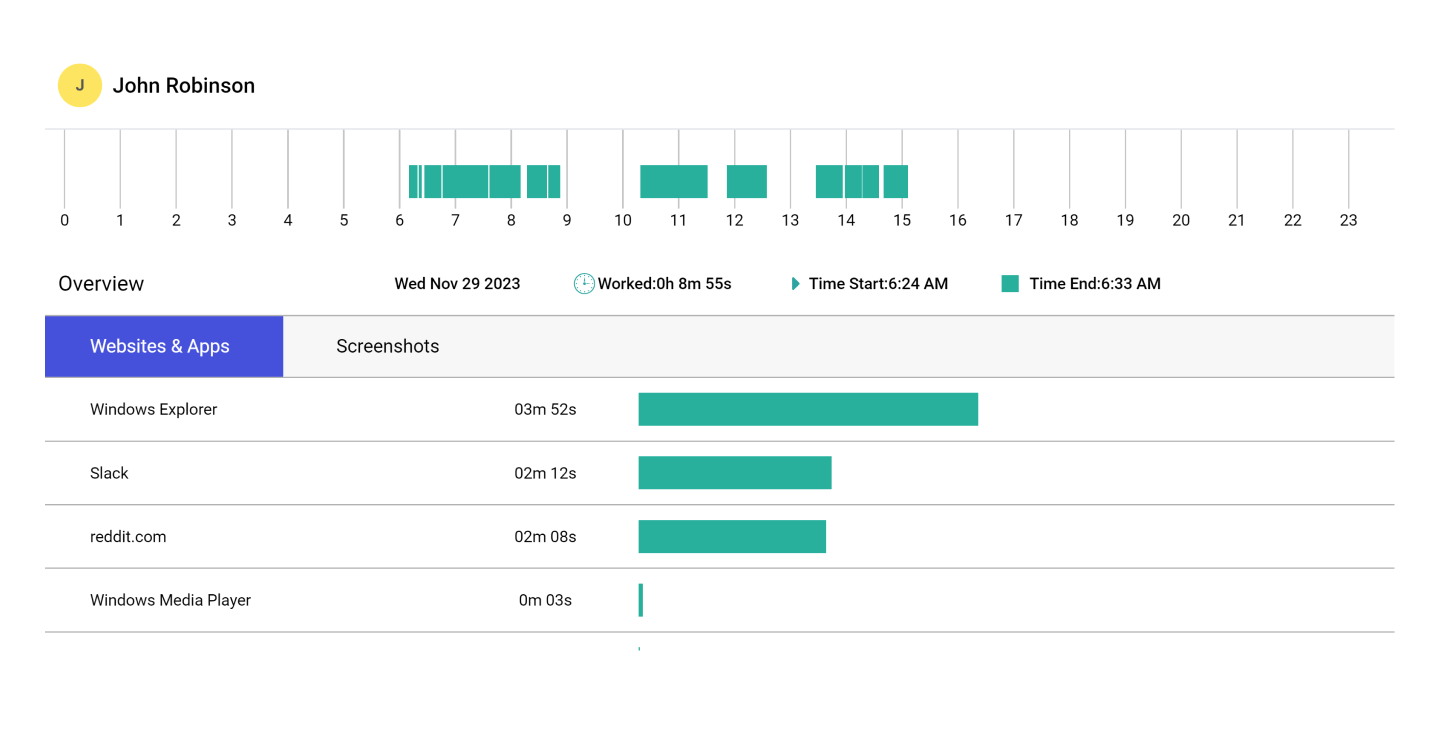Select the activity block at hour 11
This screenshot has width=1440, height=729.
674,181
